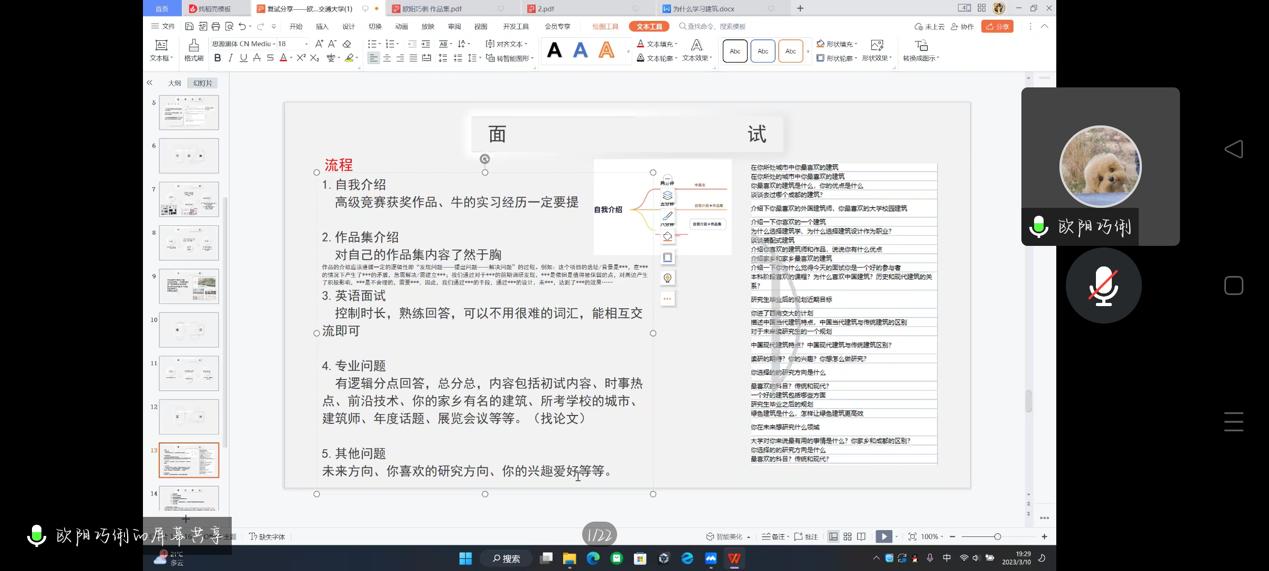Click 缺失字体 missing fonts button
1269x571 pixels.
point(266,537)
